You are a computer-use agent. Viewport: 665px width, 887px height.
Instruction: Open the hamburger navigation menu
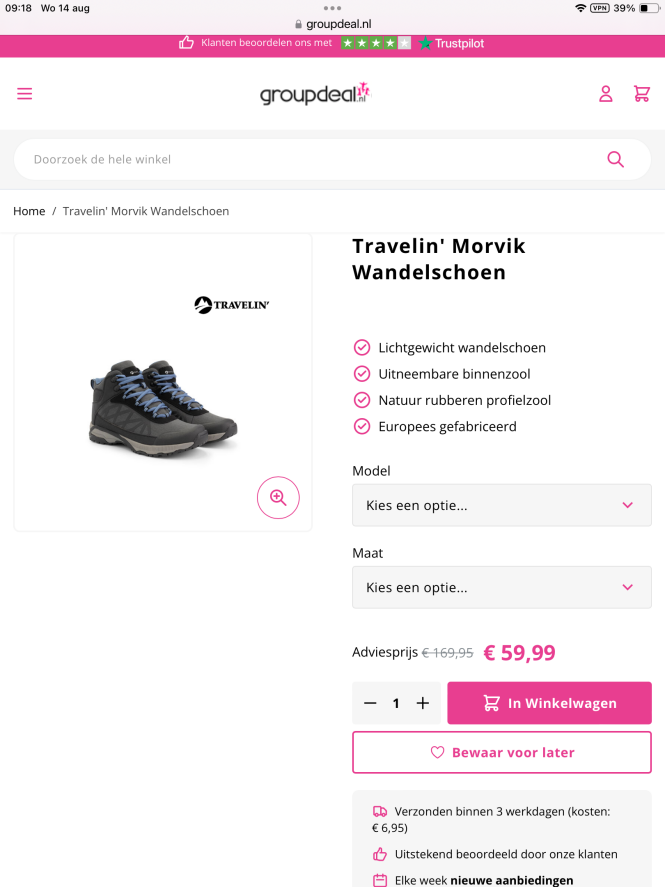tap(24, 93)
